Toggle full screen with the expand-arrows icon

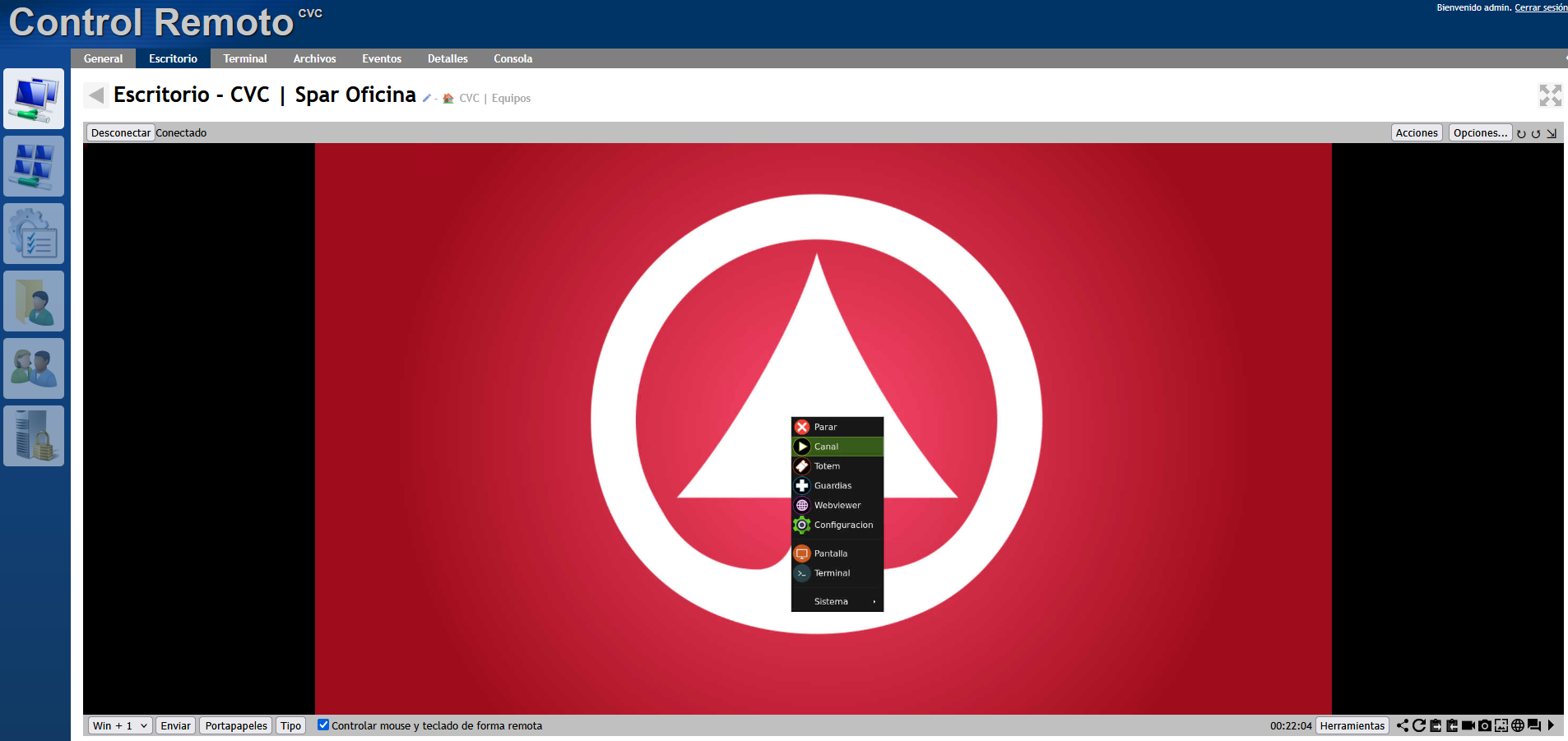(x=1550, y=96)
